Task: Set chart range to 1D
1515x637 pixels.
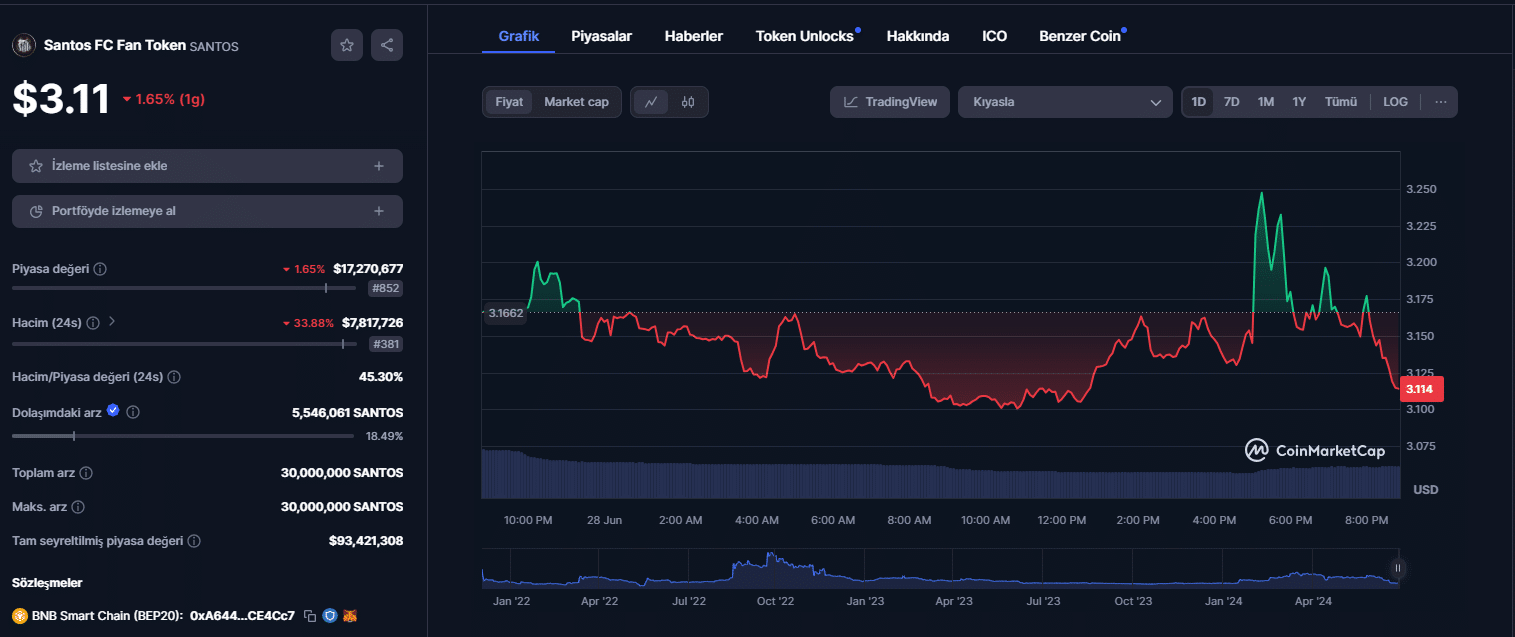Action: [1198, 102]
